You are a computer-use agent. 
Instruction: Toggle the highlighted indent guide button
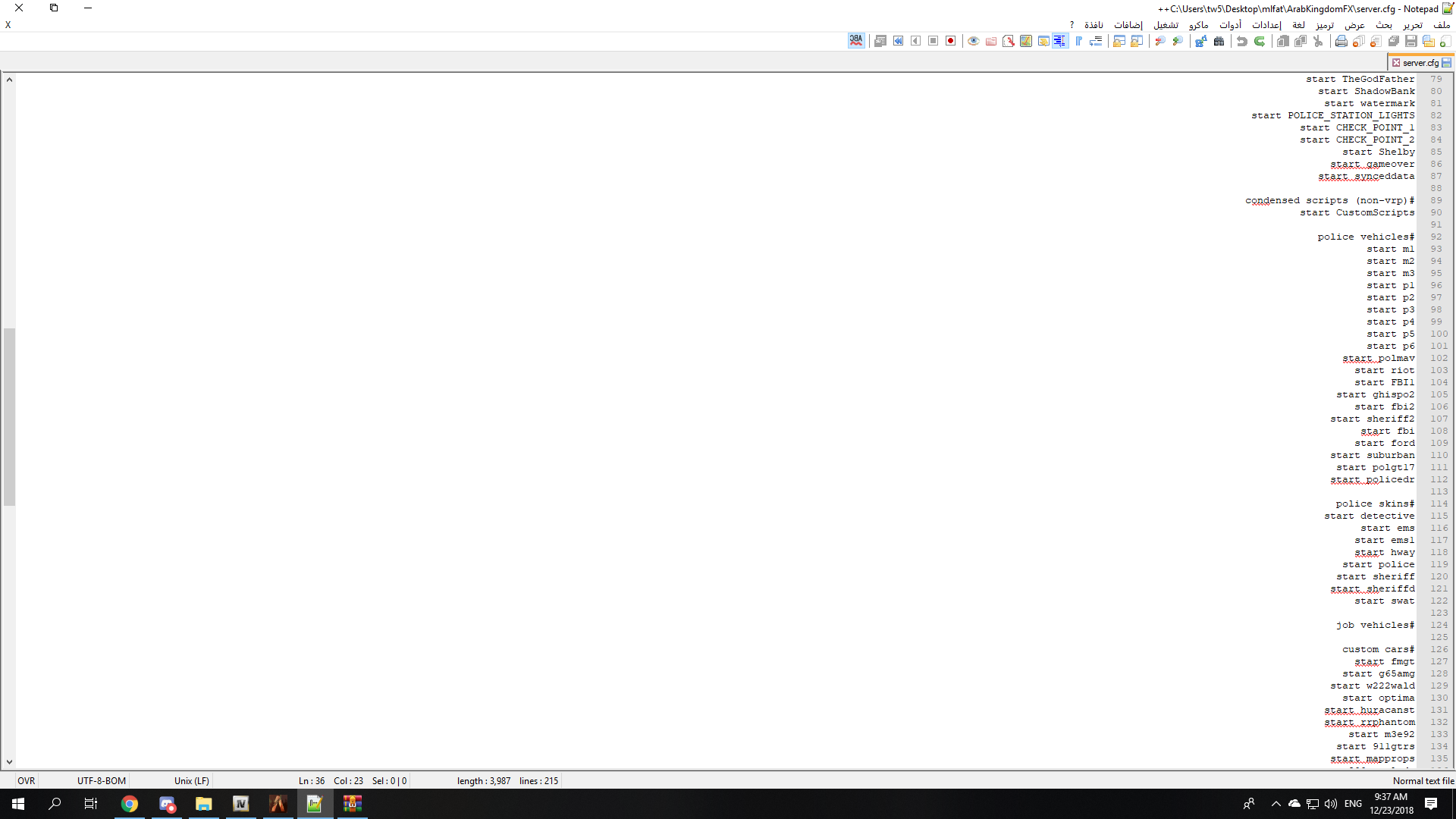1060,41
